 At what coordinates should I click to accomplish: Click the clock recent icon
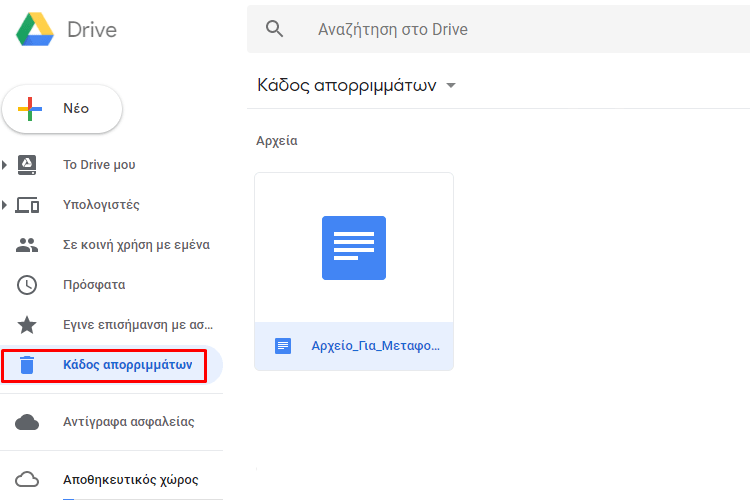(27, 285)
